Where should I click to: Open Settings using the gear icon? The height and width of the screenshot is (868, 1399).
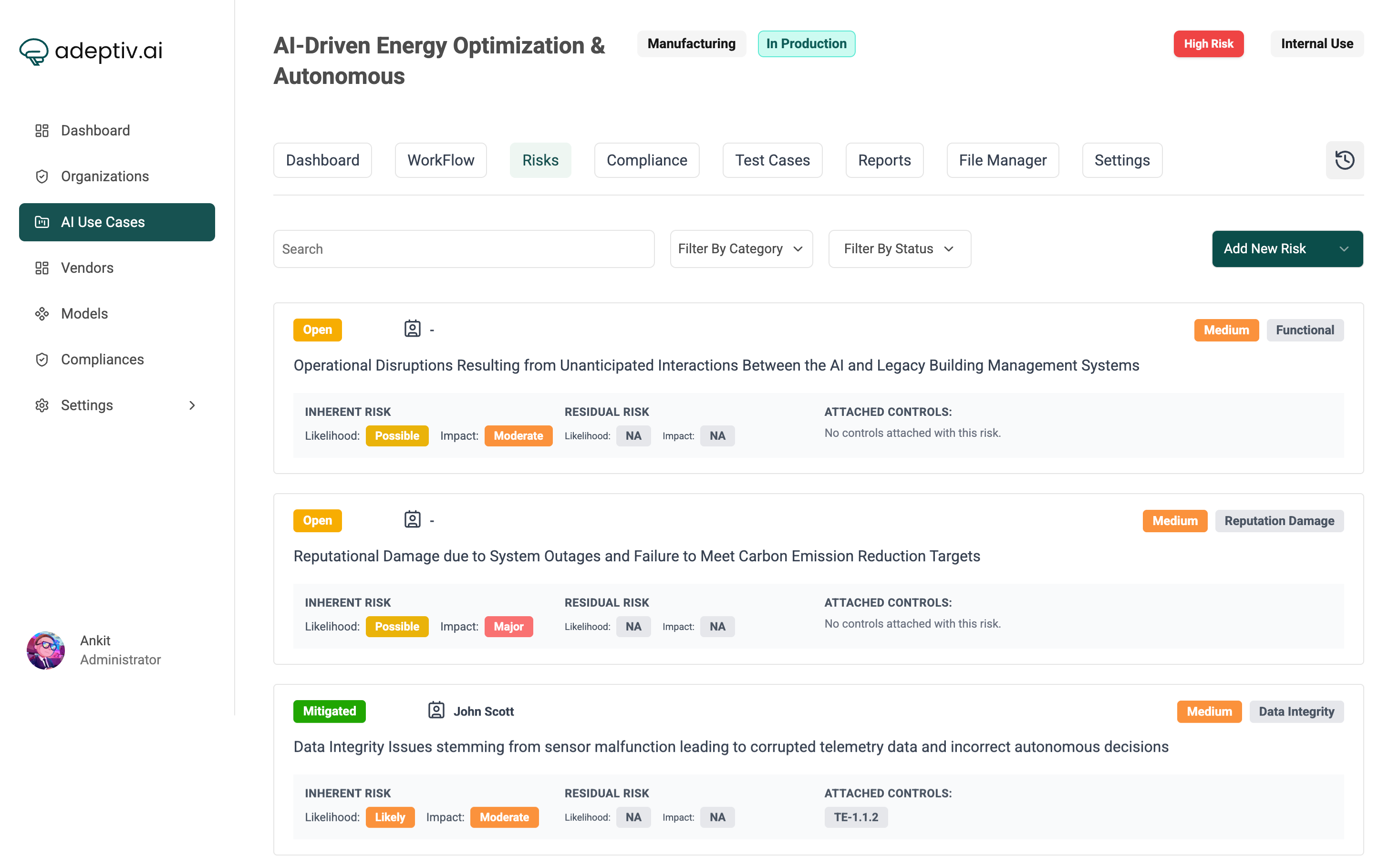[41, 405]
